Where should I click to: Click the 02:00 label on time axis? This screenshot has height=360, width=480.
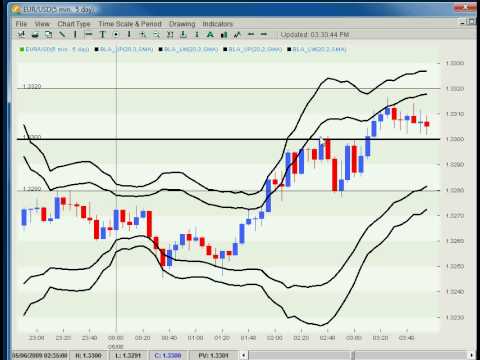pos(275,338)
